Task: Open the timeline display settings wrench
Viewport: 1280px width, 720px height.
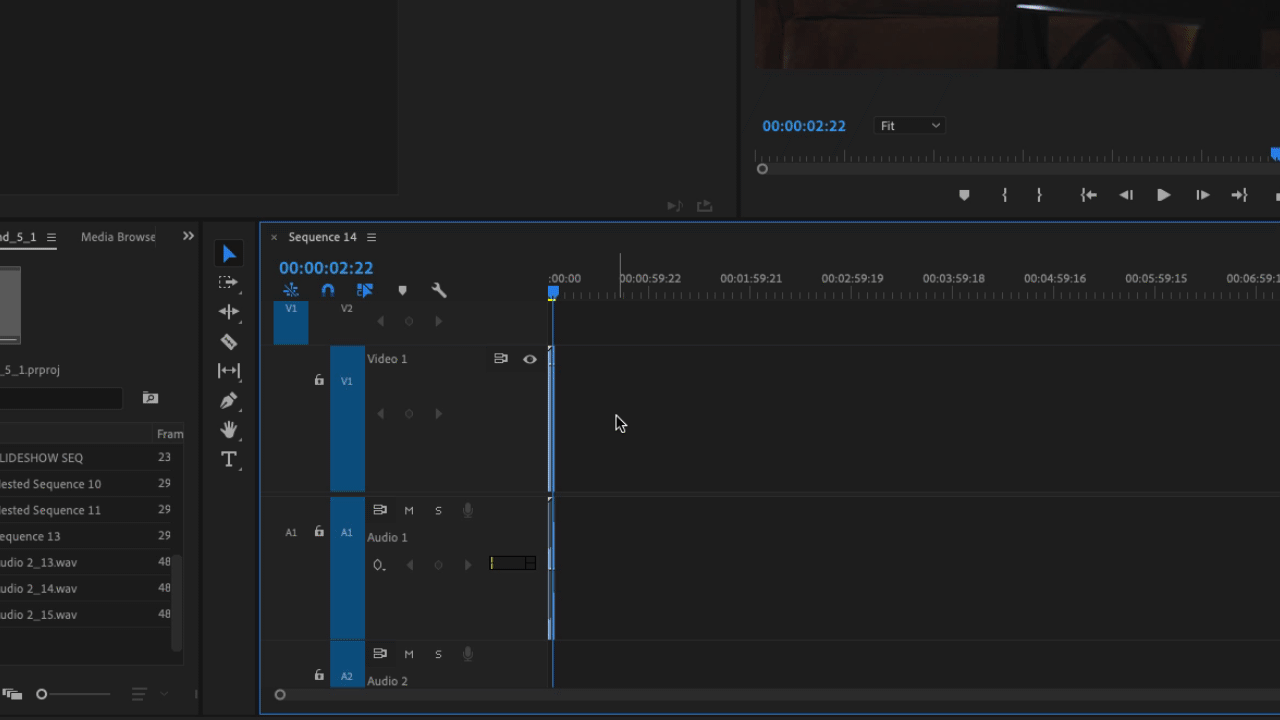Action: click(439, 290)
